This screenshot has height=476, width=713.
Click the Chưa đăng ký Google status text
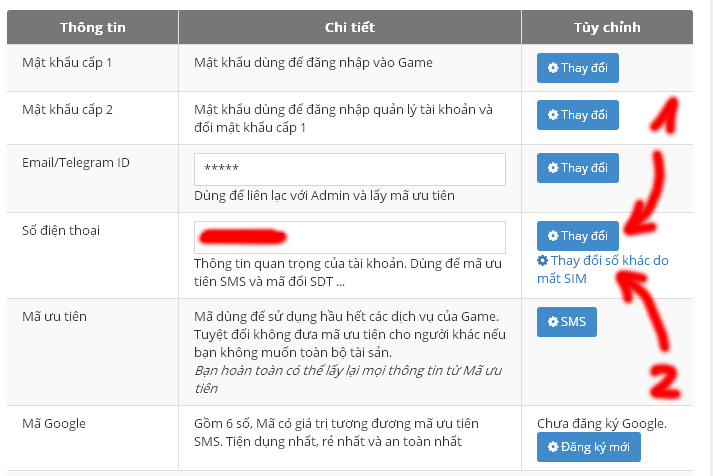coord(601,423)
